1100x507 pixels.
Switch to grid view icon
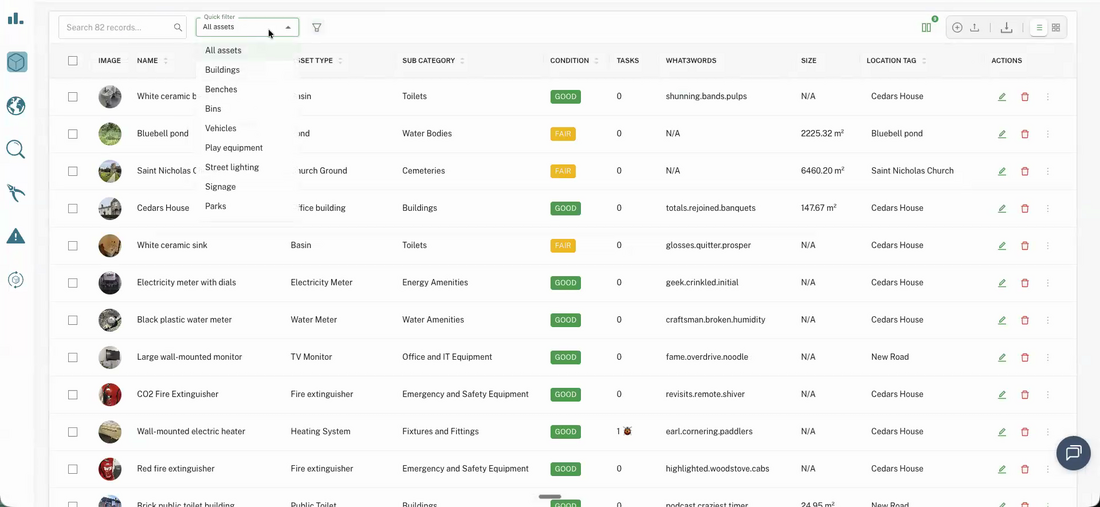tap(1056, 27)
